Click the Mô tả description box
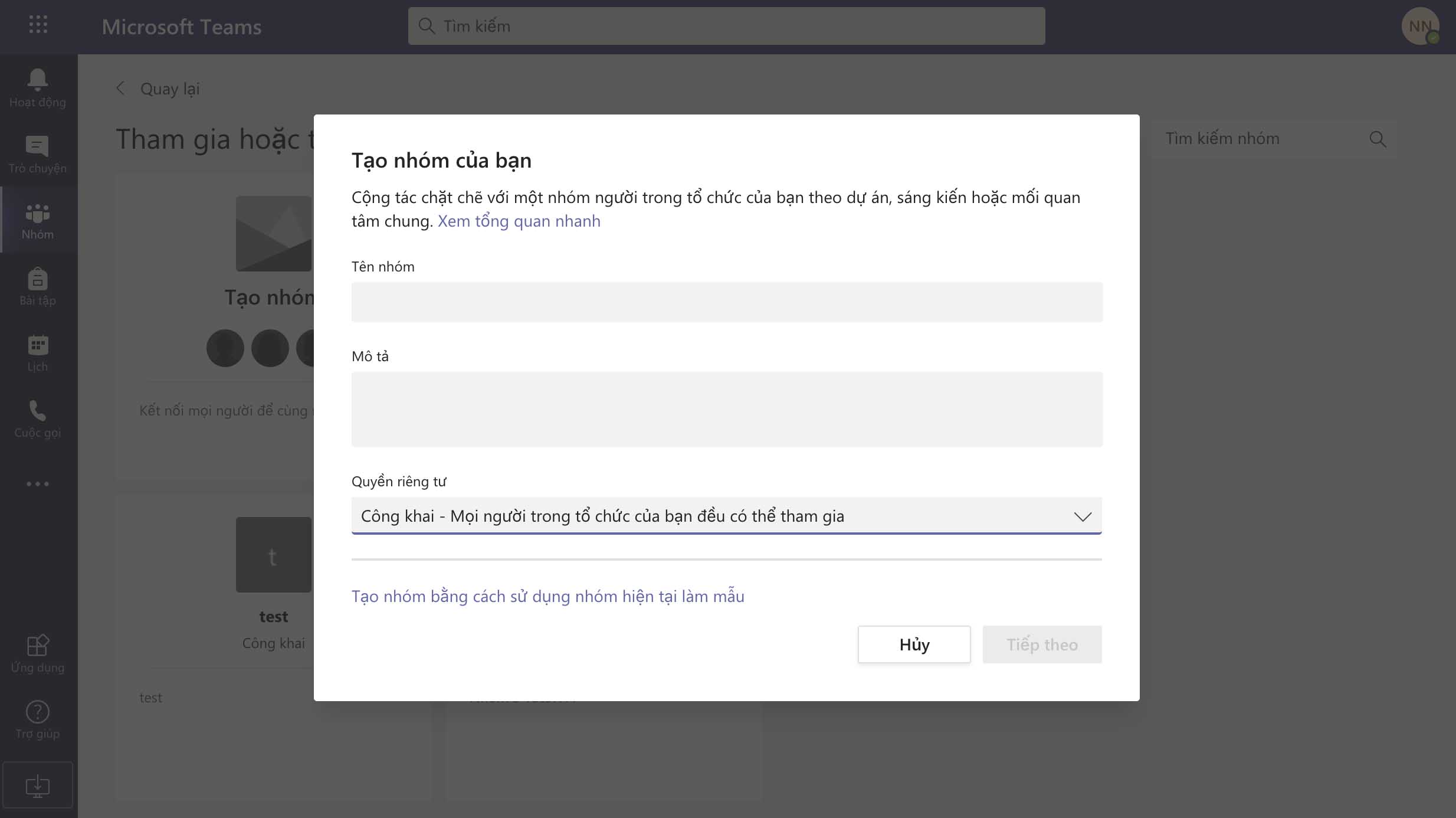The image size is (1456, 818). tap(727, 409)
